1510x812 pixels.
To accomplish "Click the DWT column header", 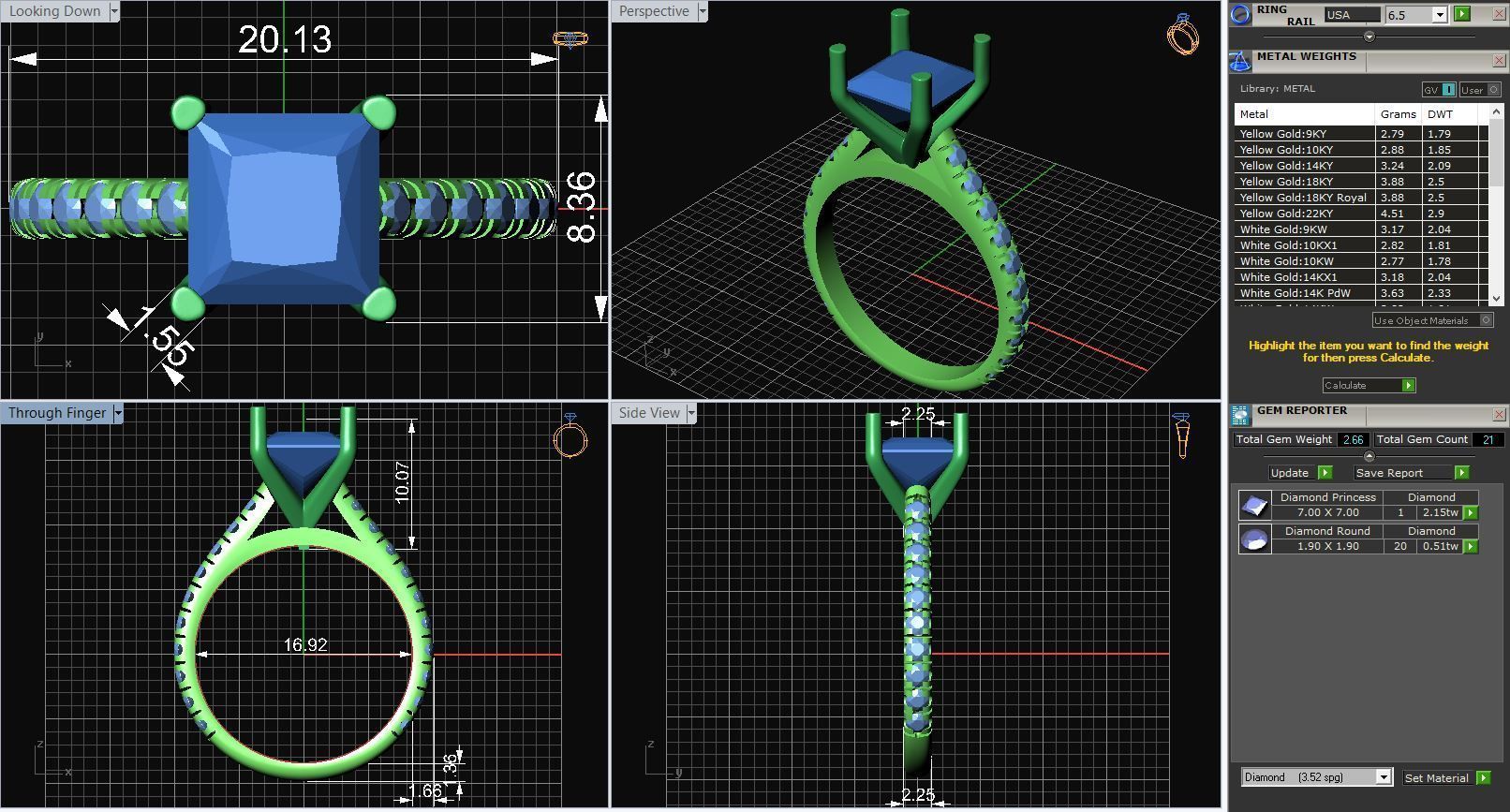I will coord(1449,114).
